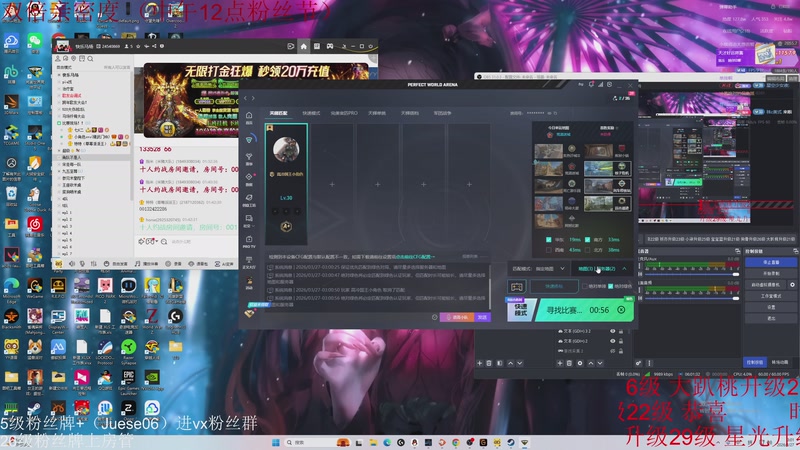Click home icon in YY title bar
Viewport: 800px width, 450px height.
(304, 46)
